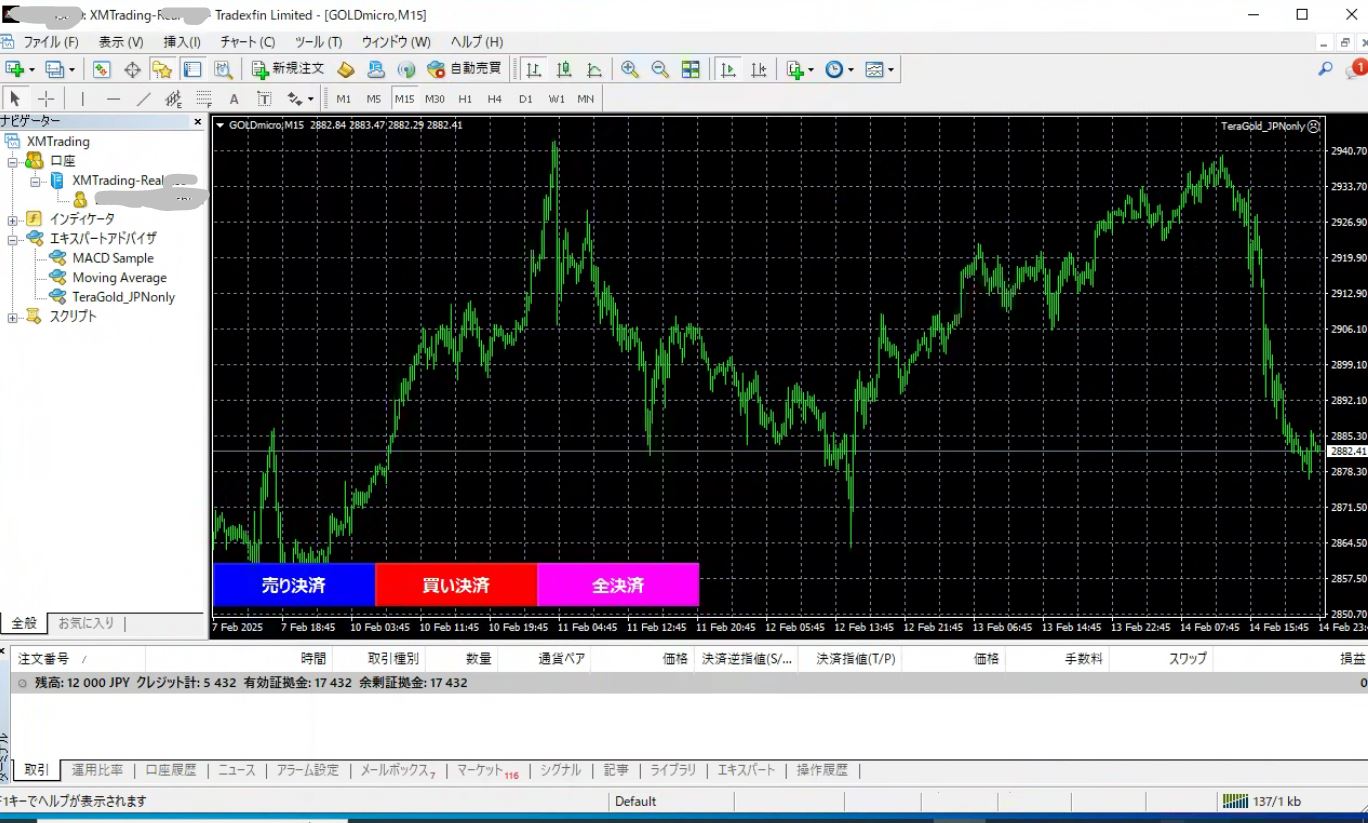Viewport: 1368px width, 823px height.
Task: Select MACD Sample expert advisor
Action: point(112,258)
